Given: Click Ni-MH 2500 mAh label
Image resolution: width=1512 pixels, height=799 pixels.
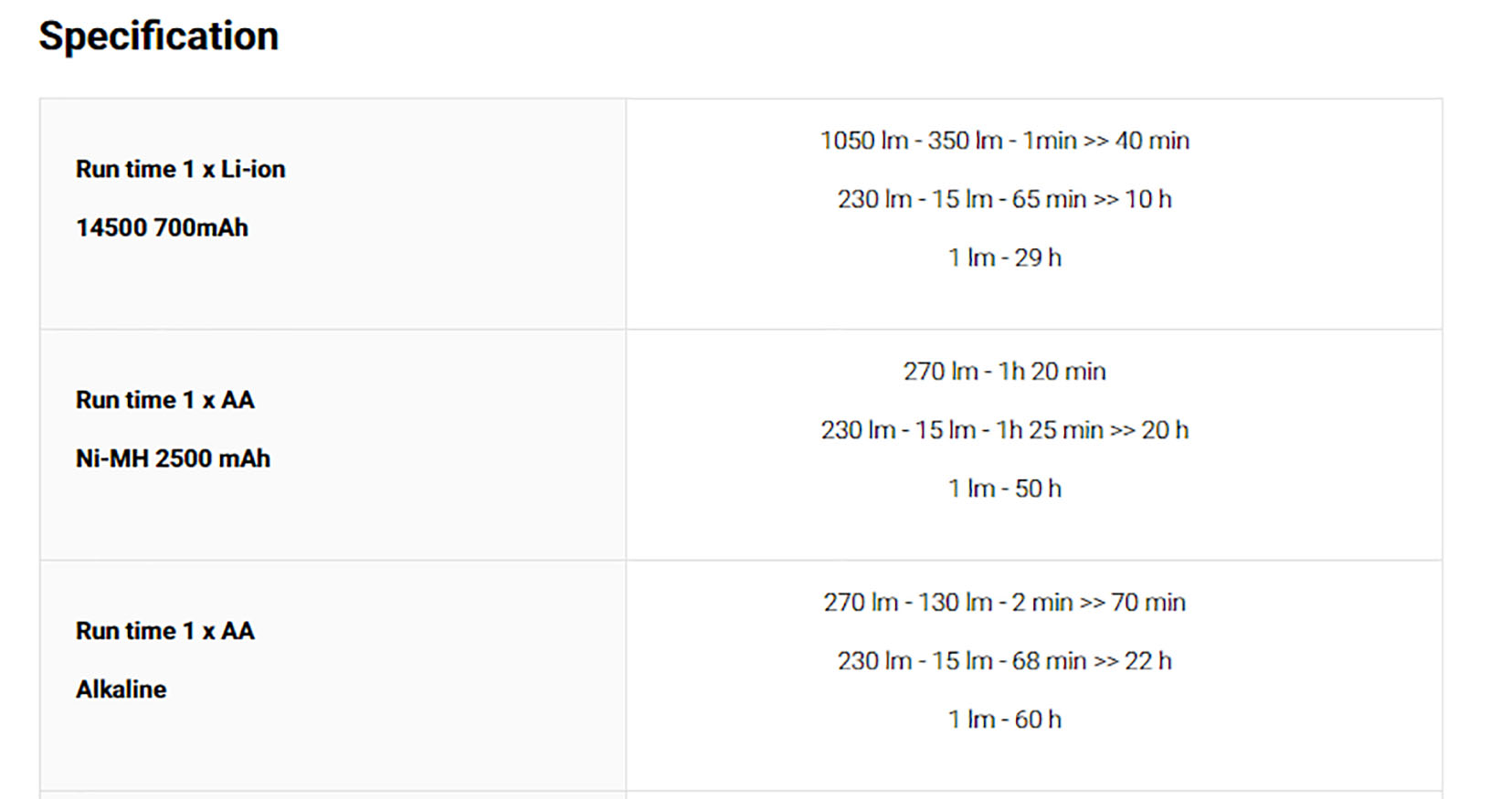Looking at the screenshot, I should pyautogui.click(x=173, y=458).
